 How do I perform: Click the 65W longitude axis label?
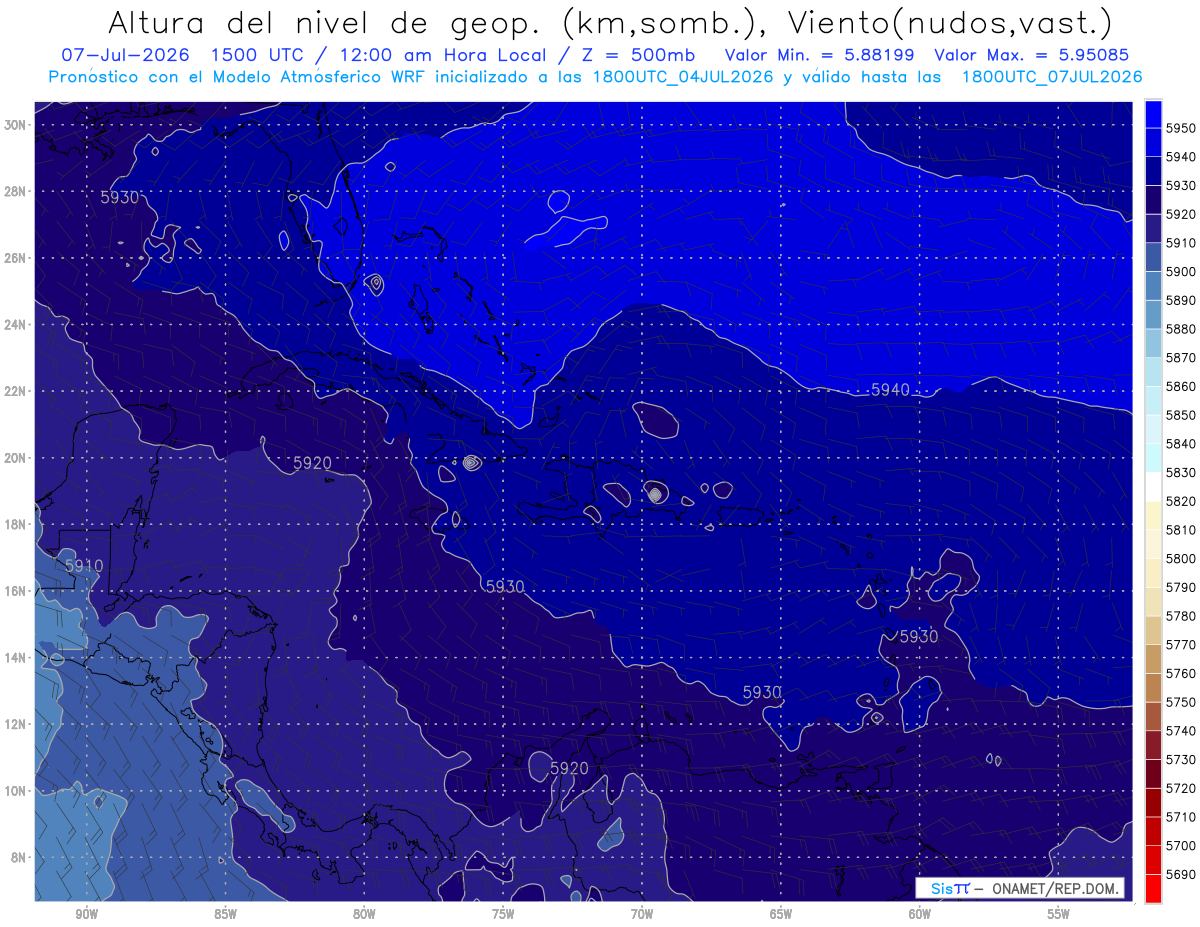coord(781,913)
